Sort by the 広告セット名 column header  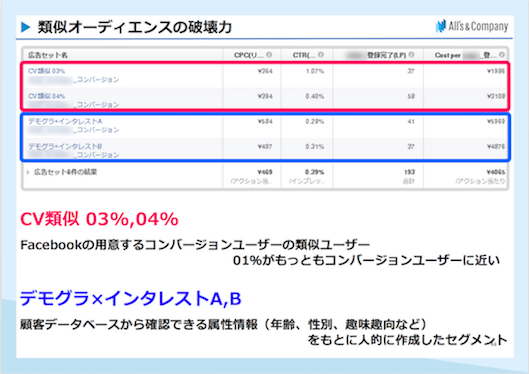point(48,55)
